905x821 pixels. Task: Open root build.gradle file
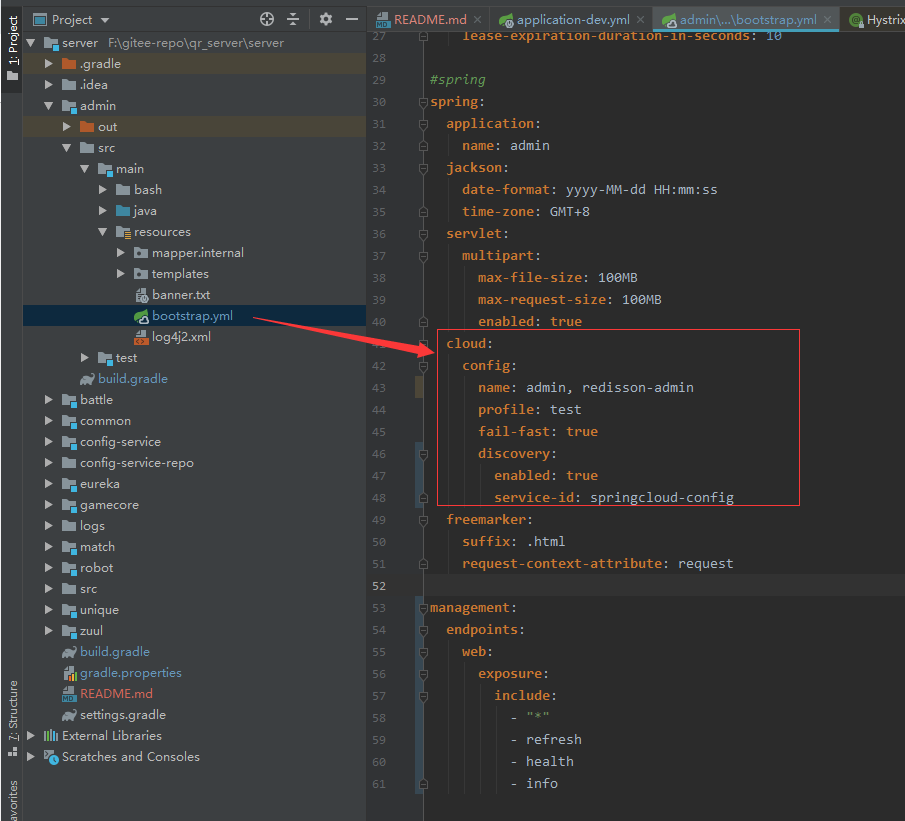[x=115, y=652]
